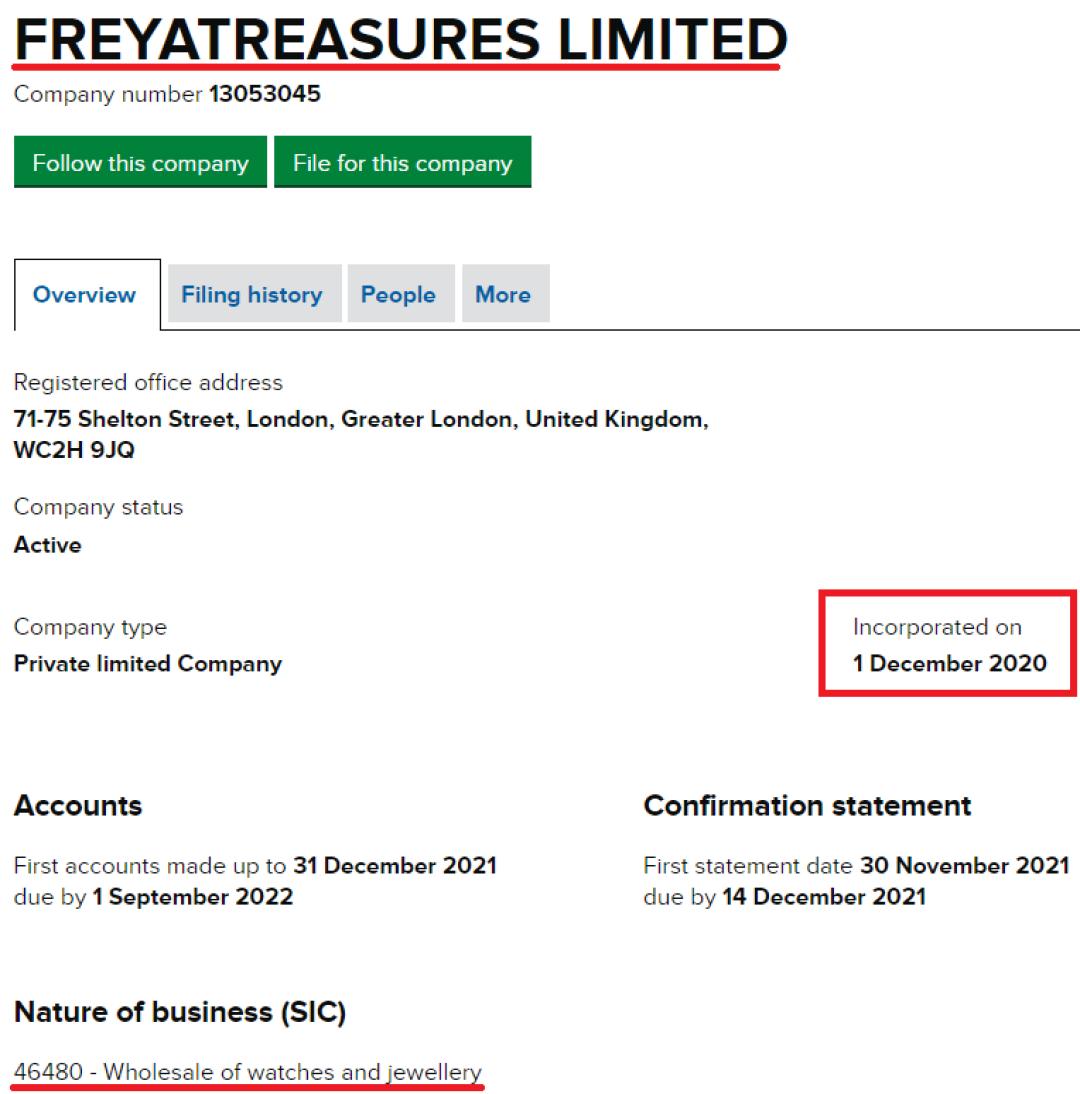This screenshot has height=1094, width=1080.
Task: Click the Confirmation statement heading
Action: [x=807, y=806]
